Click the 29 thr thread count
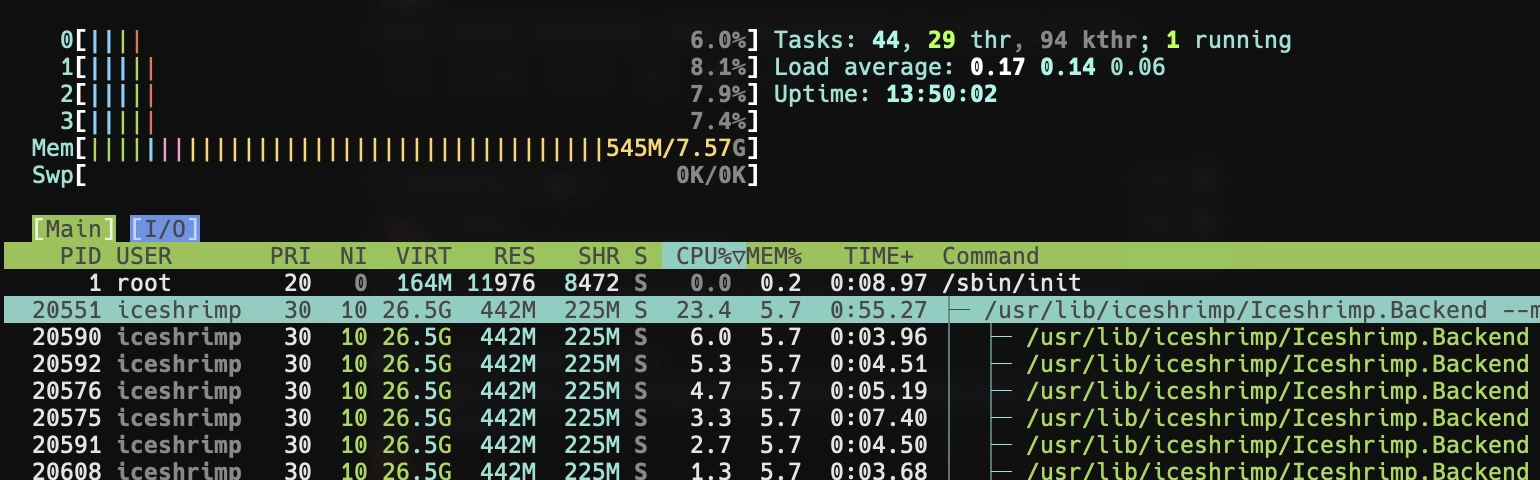Screen dimensions: 1540x480 (x=969, y=41)
